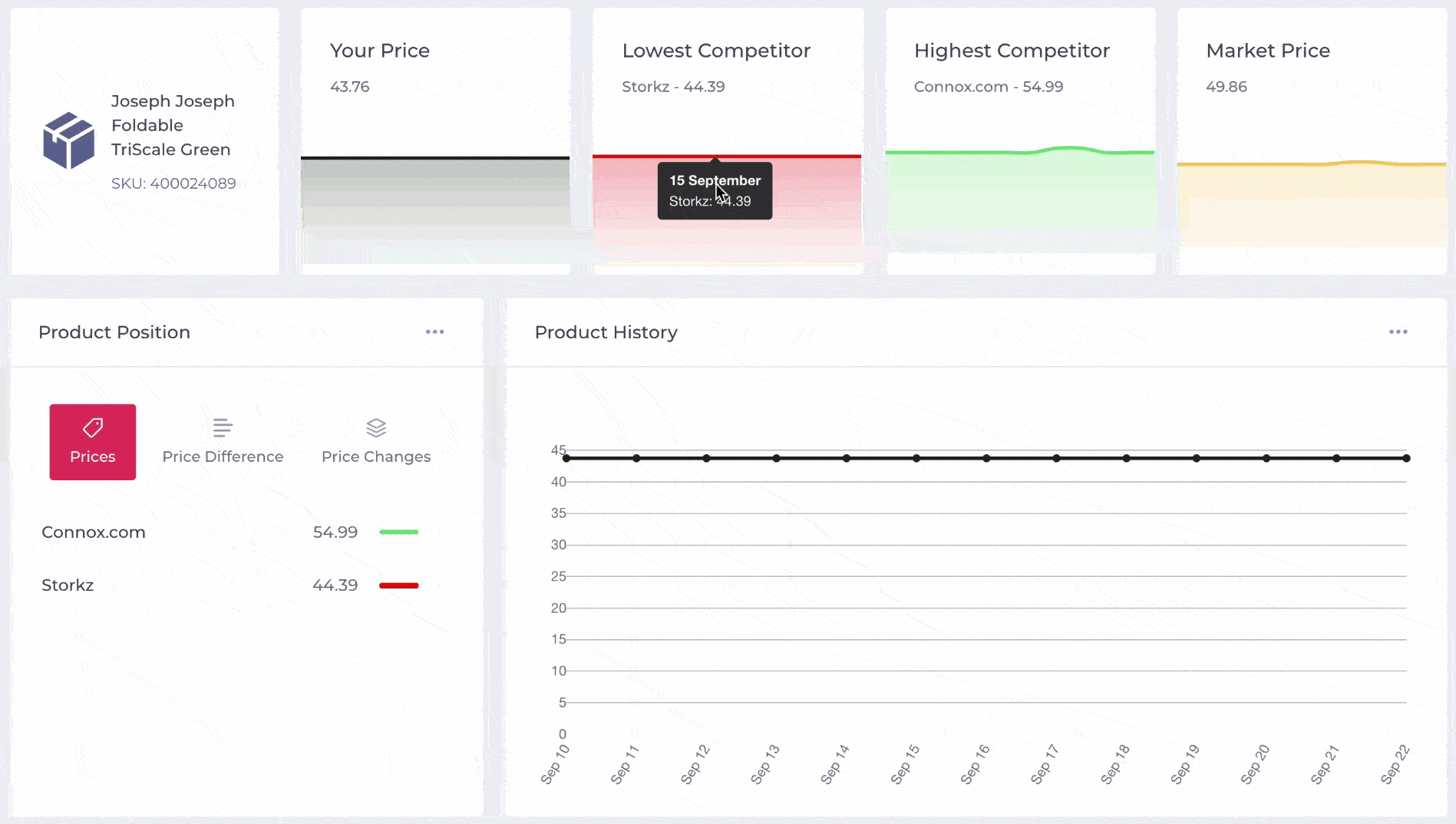
Task: Click the Sep 14 data point in history
Action: click(847, 458)
